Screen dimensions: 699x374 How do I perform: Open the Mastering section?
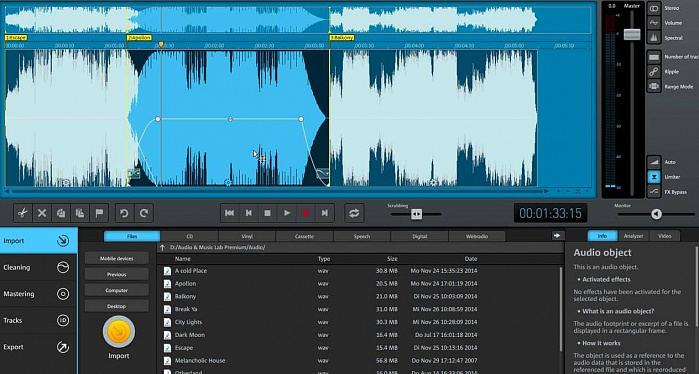pos(38,294)
